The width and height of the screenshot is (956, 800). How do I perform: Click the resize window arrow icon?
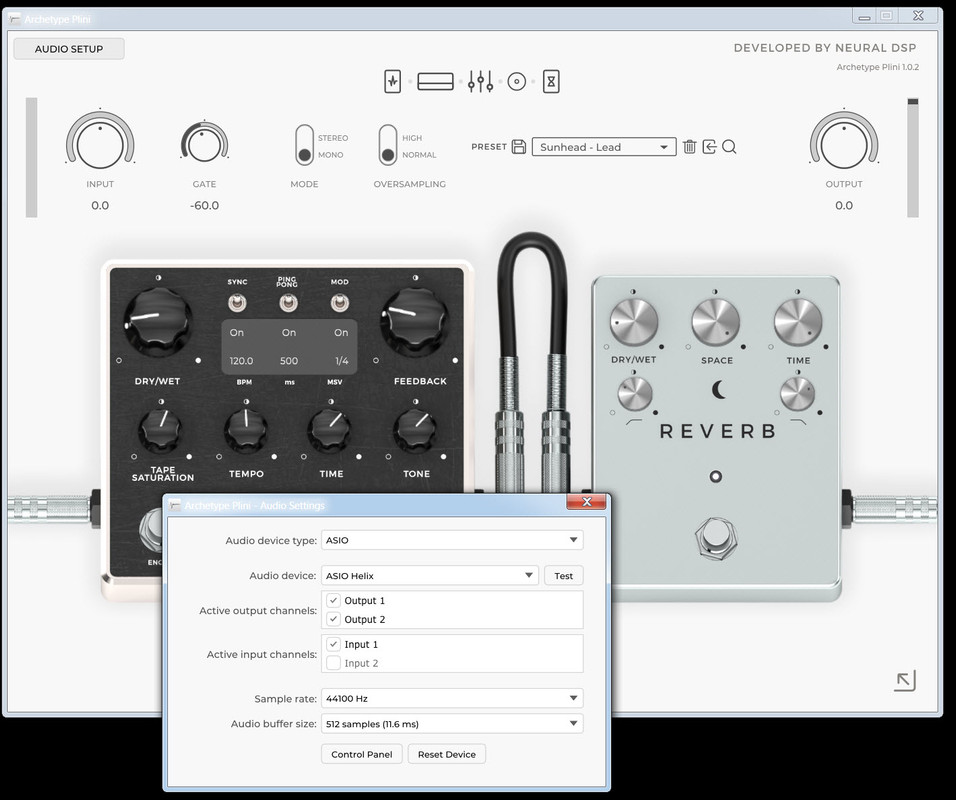point(905,680)
